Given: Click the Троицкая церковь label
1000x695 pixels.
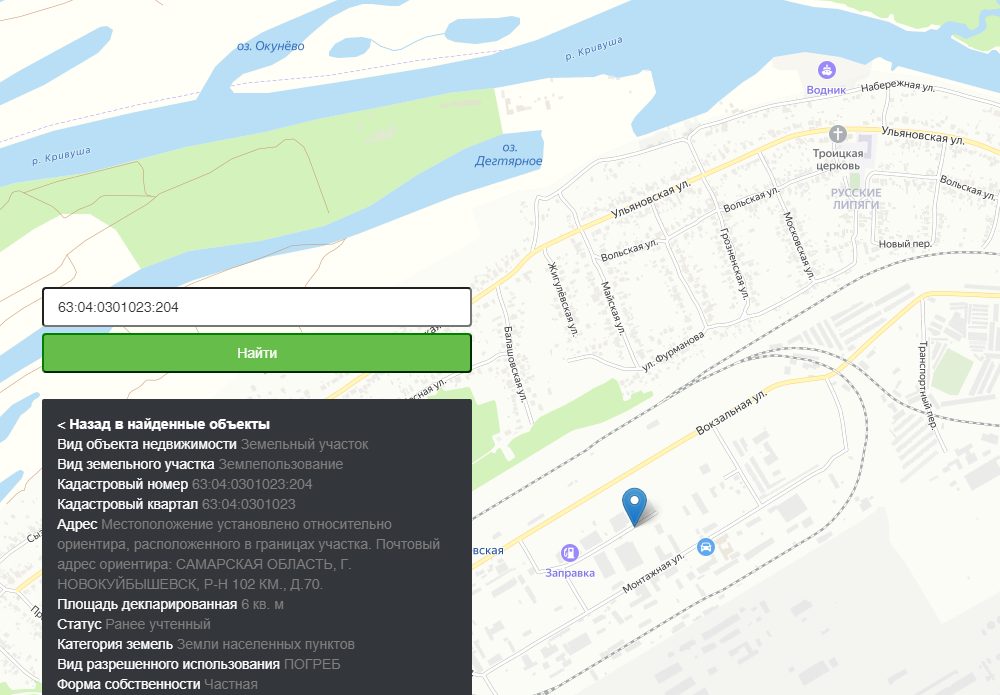Looking at the screenshot, I should [838, 159].
